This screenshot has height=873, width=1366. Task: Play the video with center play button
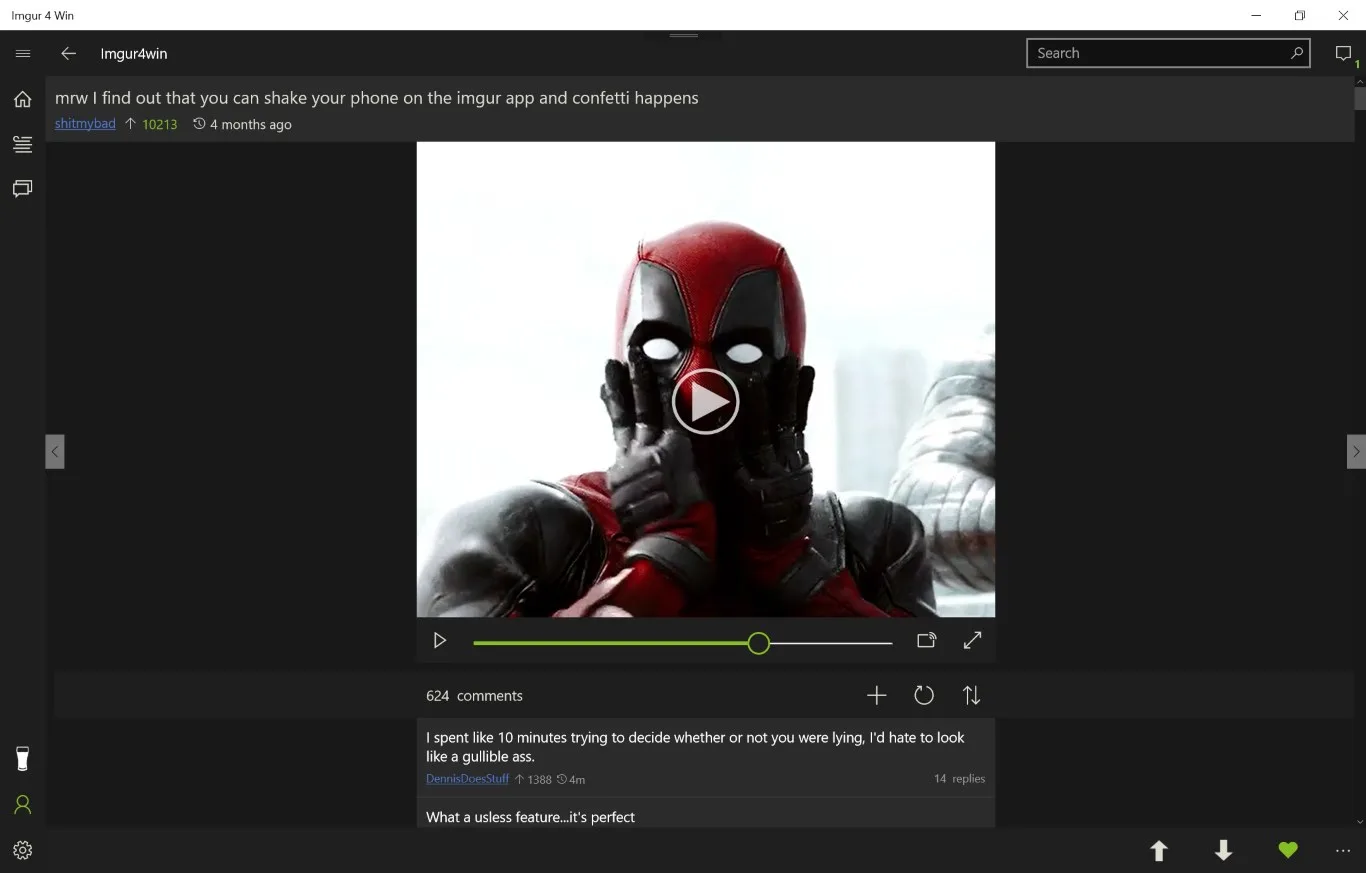coord(705,401)
